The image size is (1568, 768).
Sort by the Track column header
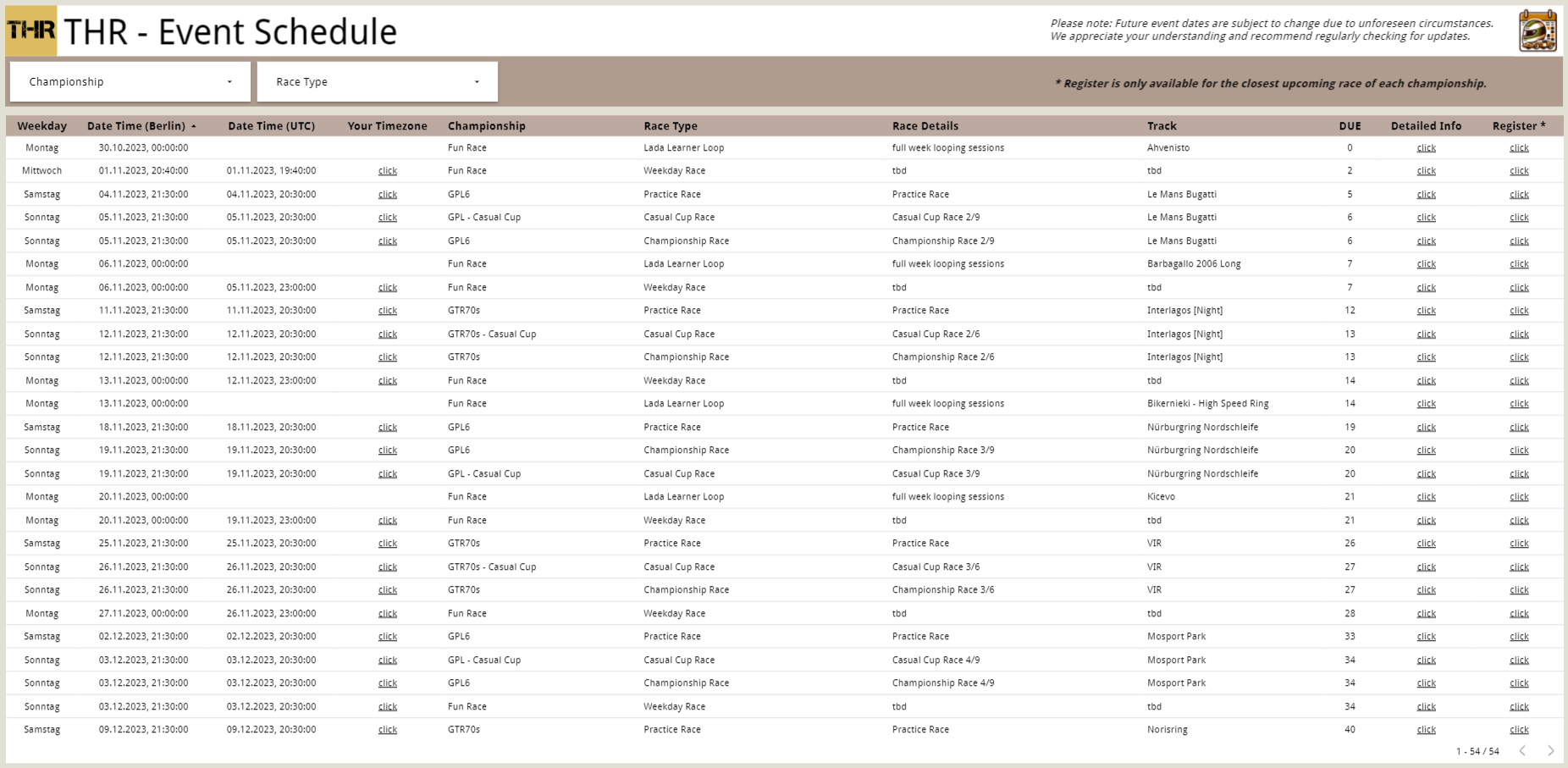tap(1162, 126)
